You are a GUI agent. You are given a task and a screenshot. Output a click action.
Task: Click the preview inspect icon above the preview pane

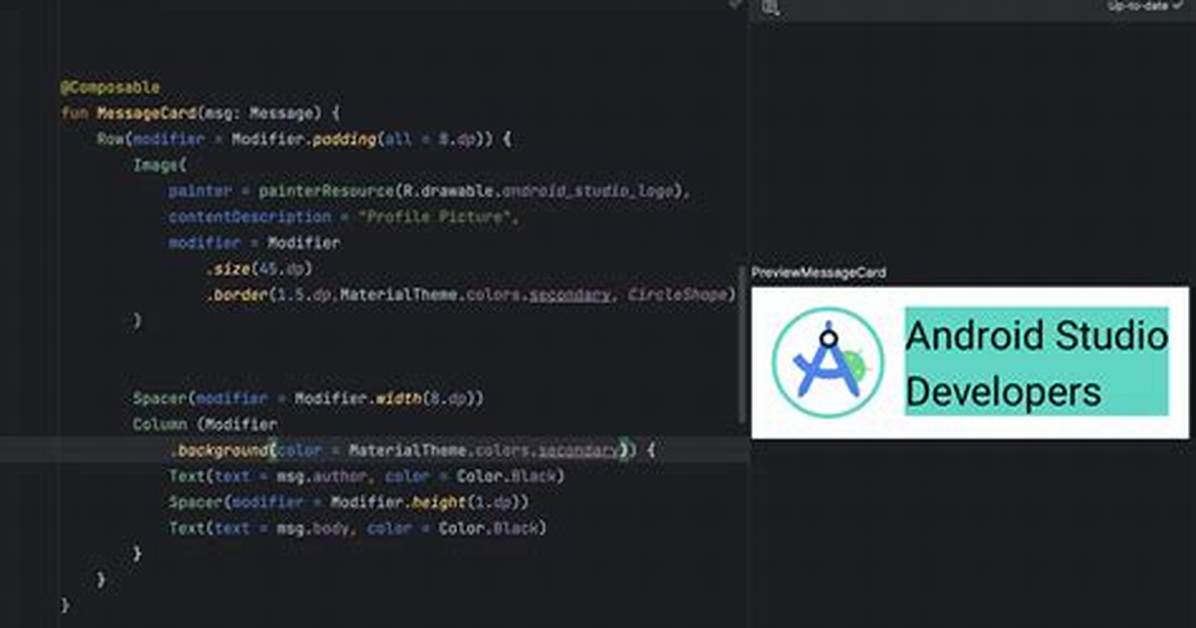(x=770, y=8)
